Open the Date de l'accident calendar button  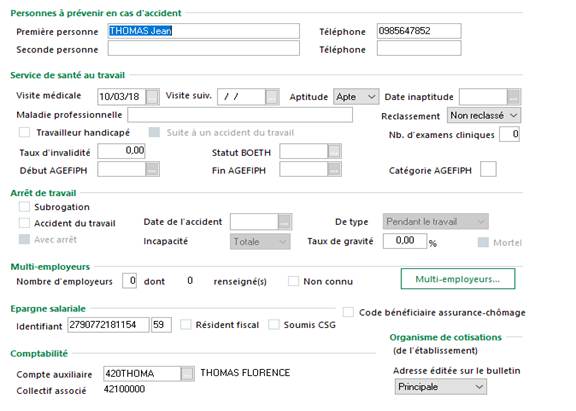coord(285,221)
